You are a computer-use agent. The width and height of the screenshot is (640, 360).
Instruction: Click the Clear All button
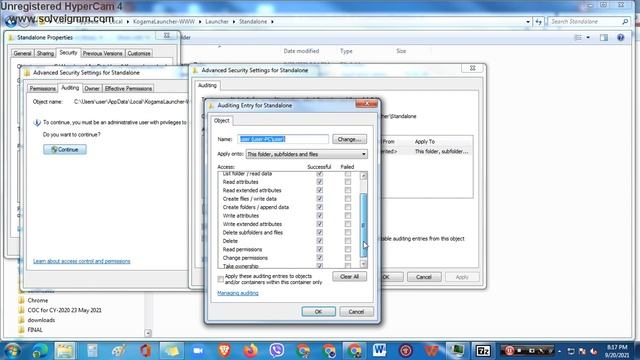tap(349, 277)
